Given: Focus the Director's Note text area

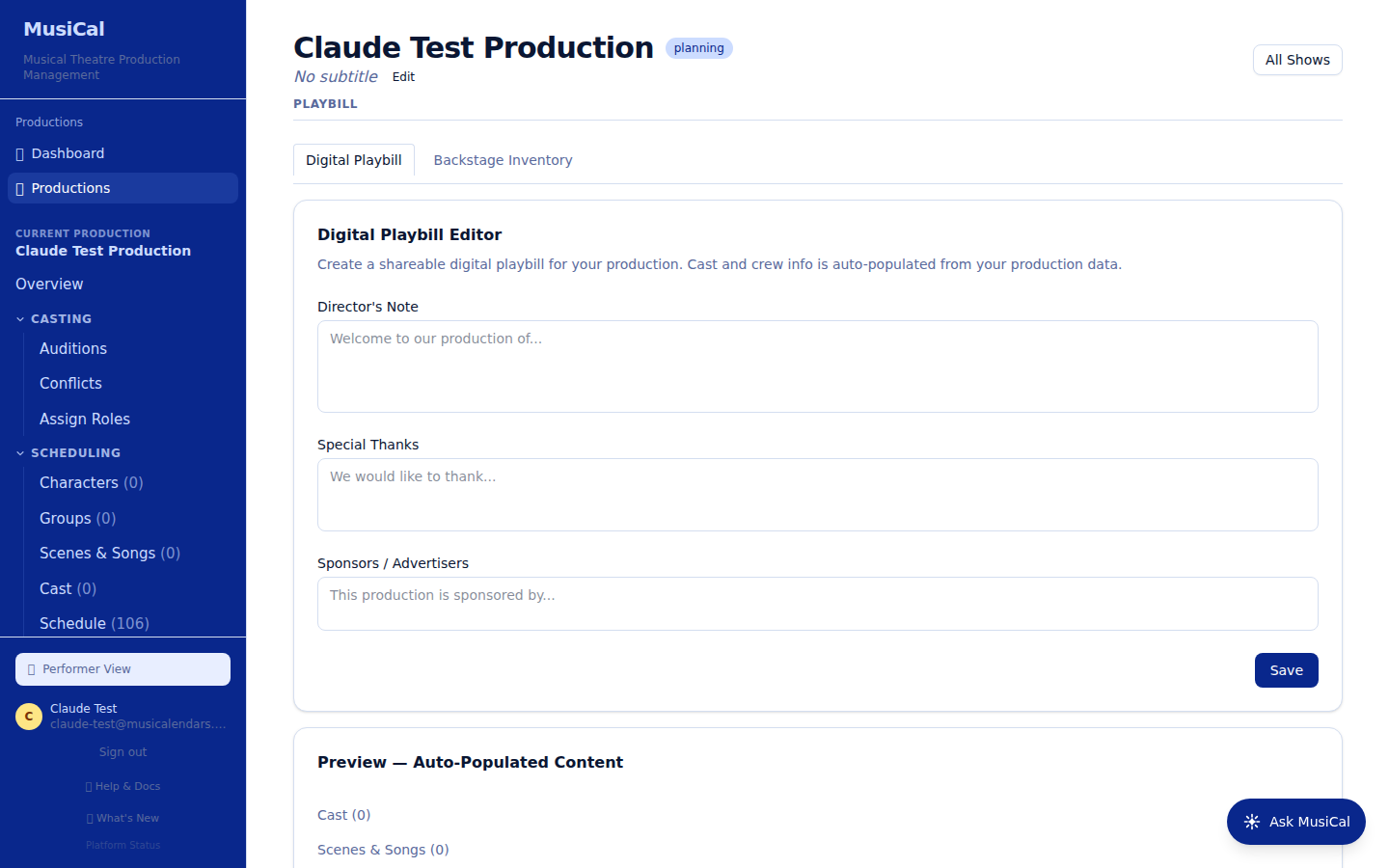Looking at the screenshot, I should point(818,366).
